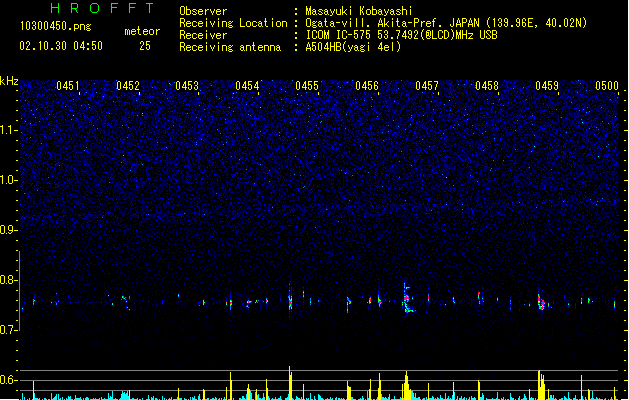The image size is (629, 400).
Task: Click the 0453 time marker
Action: coord(187,86)
